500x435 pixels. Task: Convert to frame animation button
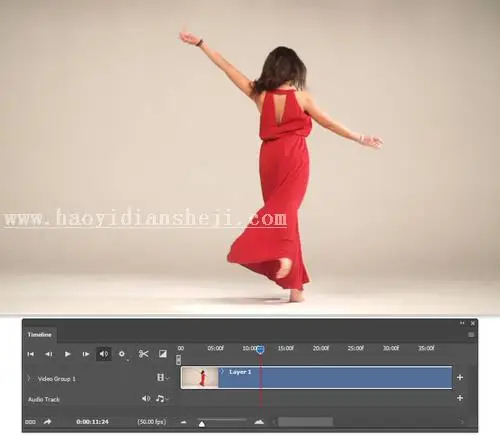coord(30,422)
